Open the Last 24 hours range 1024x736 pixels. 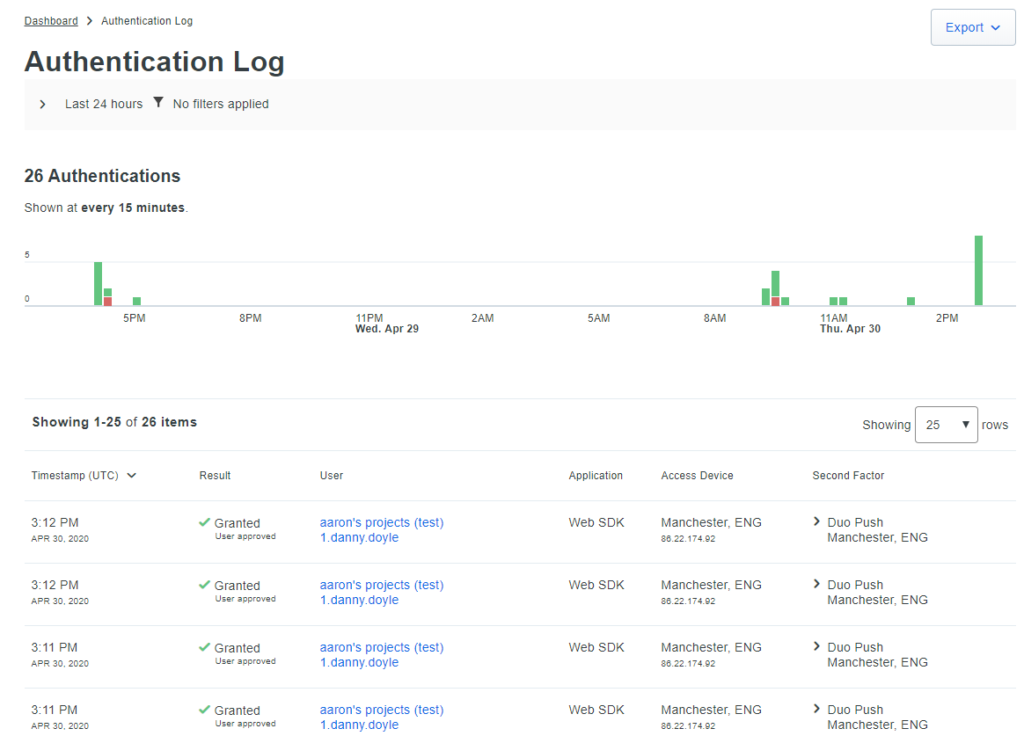coord(103,104)
